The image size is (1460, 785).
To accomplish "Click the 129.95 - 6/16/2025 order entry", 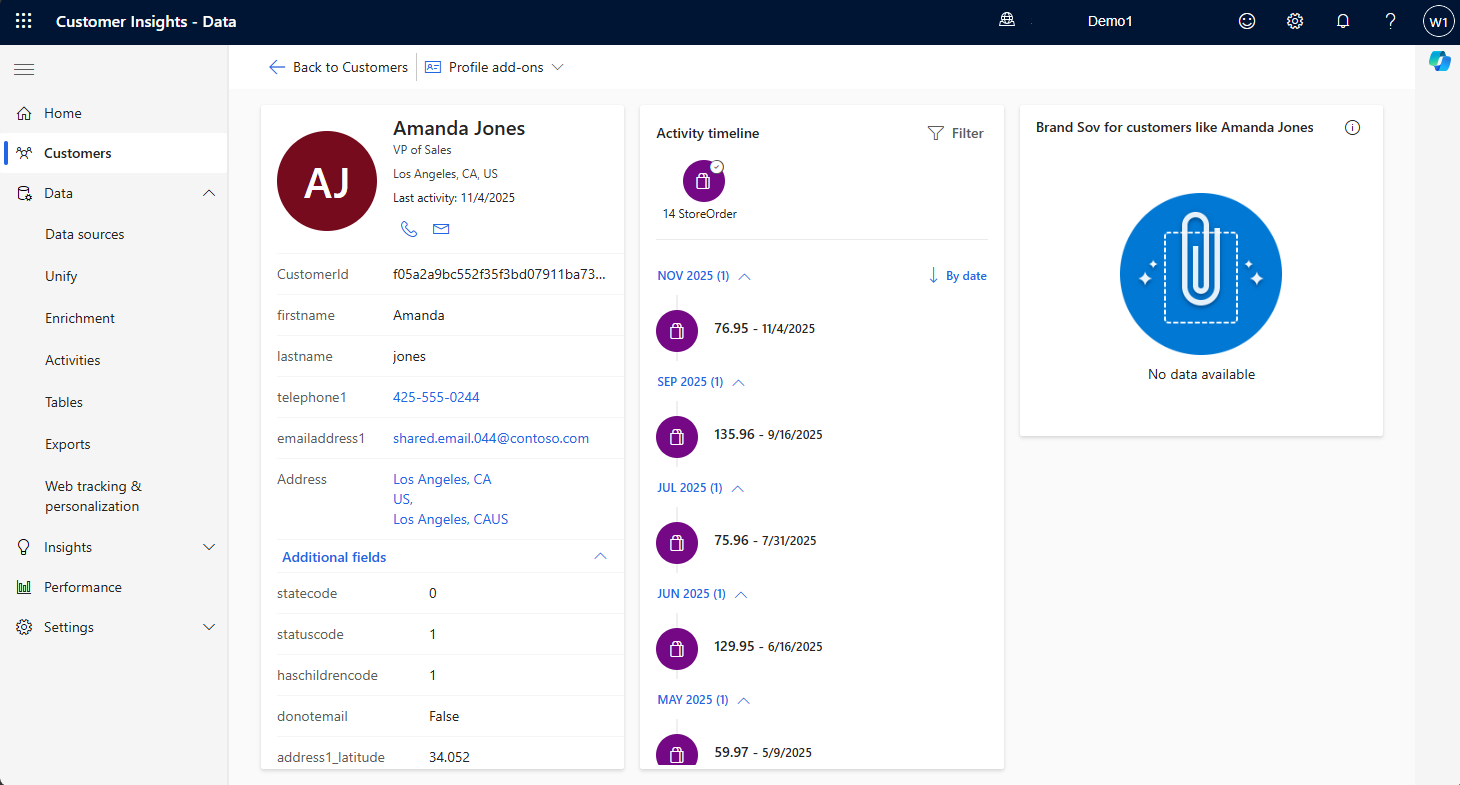I will 769,647.
